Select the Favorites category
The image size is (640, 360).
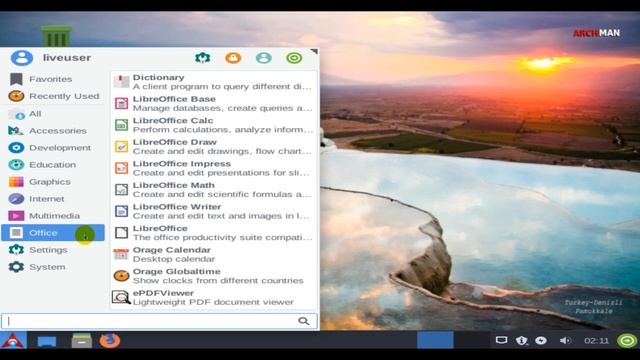[x=53, y=79]
